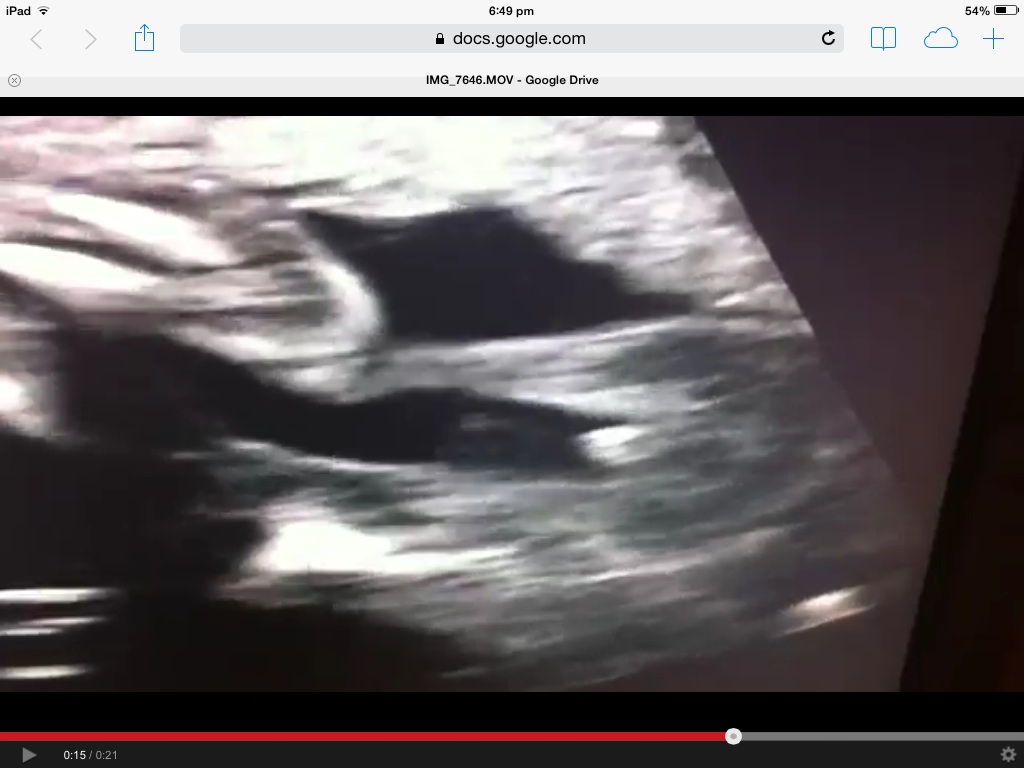Tap the docs.google.com address bar
This screenshot has height=768, width=1024.
point(511,39)
